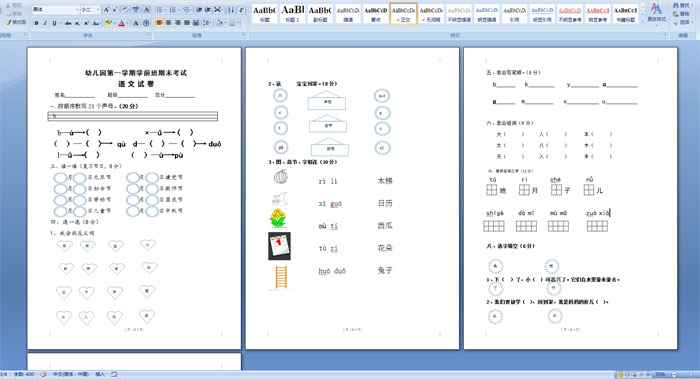The height and width of the screenshot is (379, 700).
Task: Open the Change Styles button
Action: click(x=656, y=12)
